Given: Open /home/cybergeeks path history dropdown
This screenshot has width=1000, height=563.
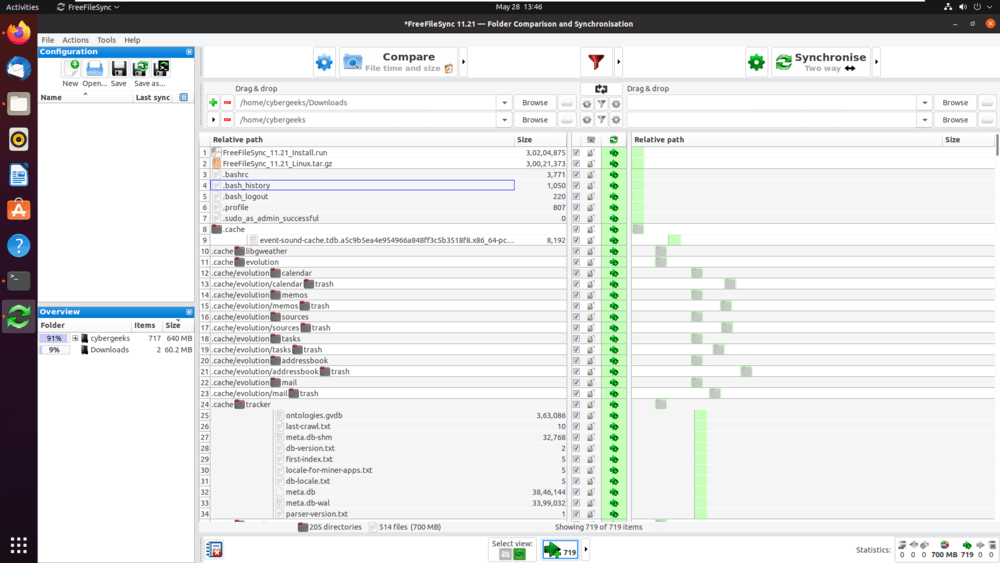Looking at the screenshot, I should pyautogui.click(x=504, y=120).
